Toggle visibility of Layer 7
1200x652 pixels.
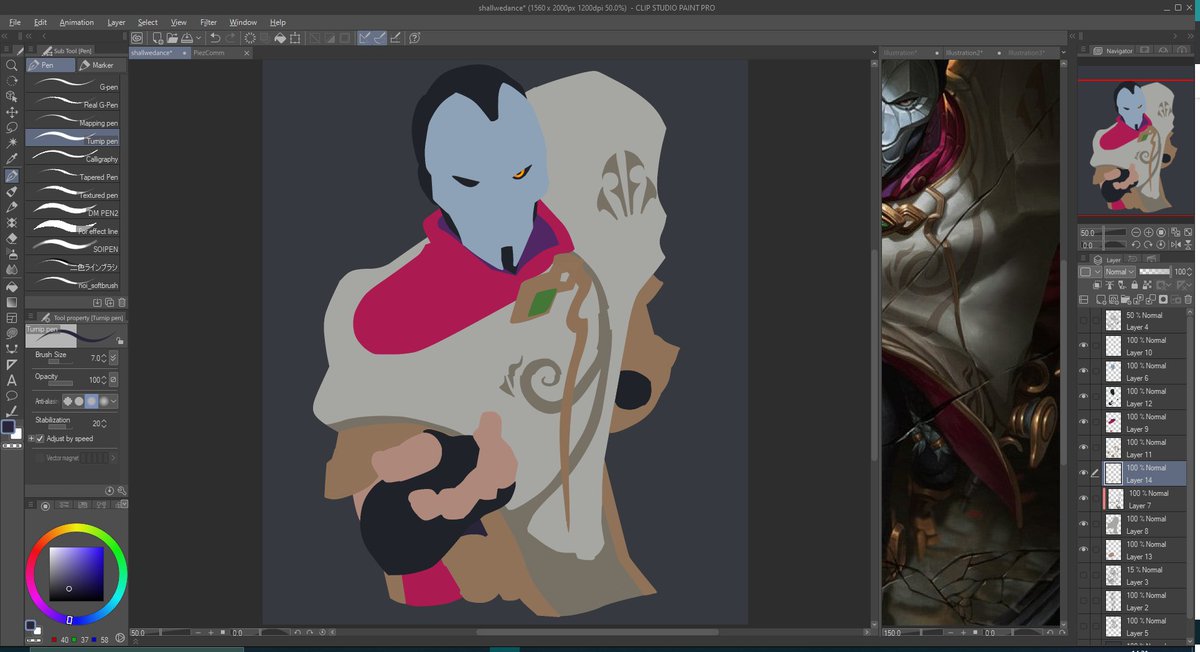[1084, 499]
